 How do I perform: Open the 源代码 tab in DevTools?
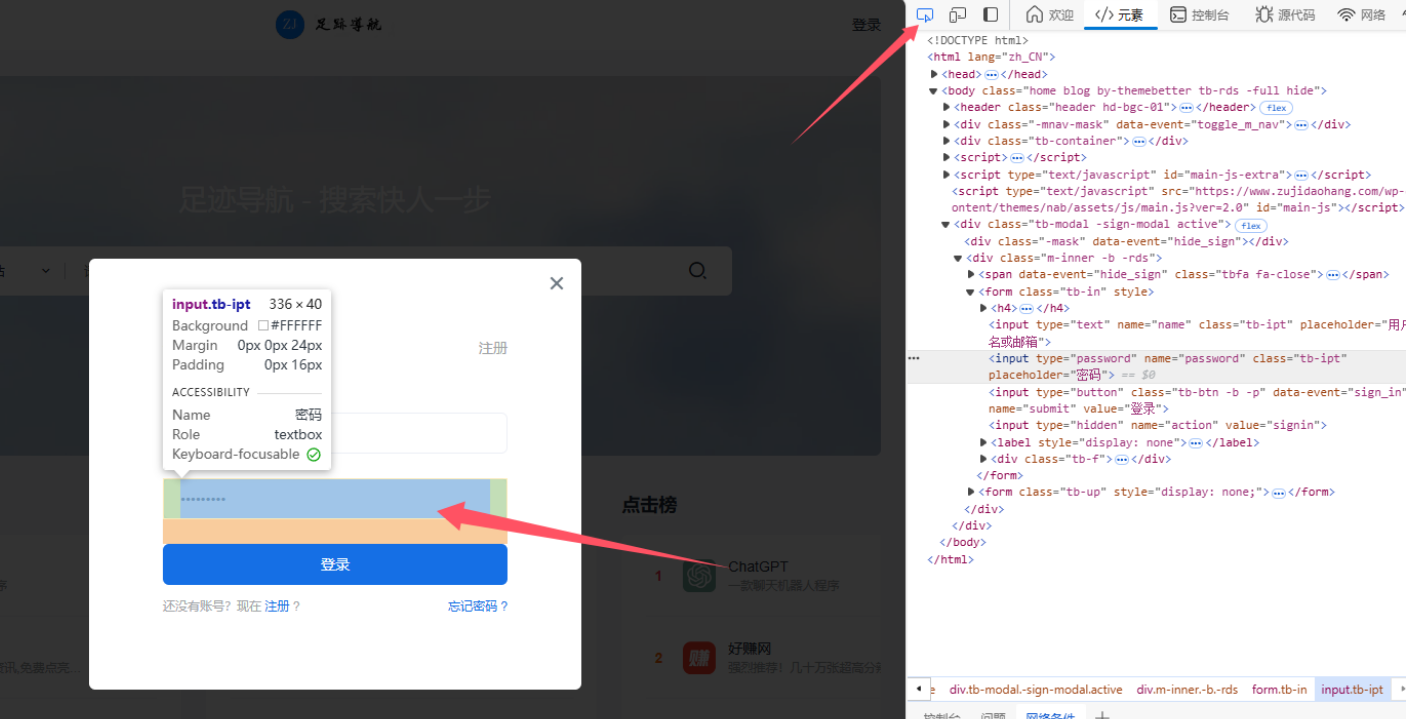click(x=1285, y=15)
